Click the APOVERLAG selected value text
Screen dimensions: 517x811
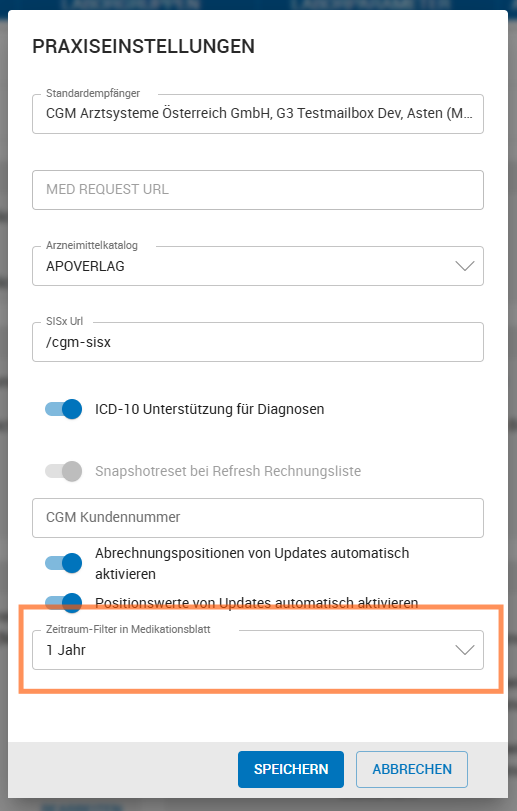click(85, 266)
